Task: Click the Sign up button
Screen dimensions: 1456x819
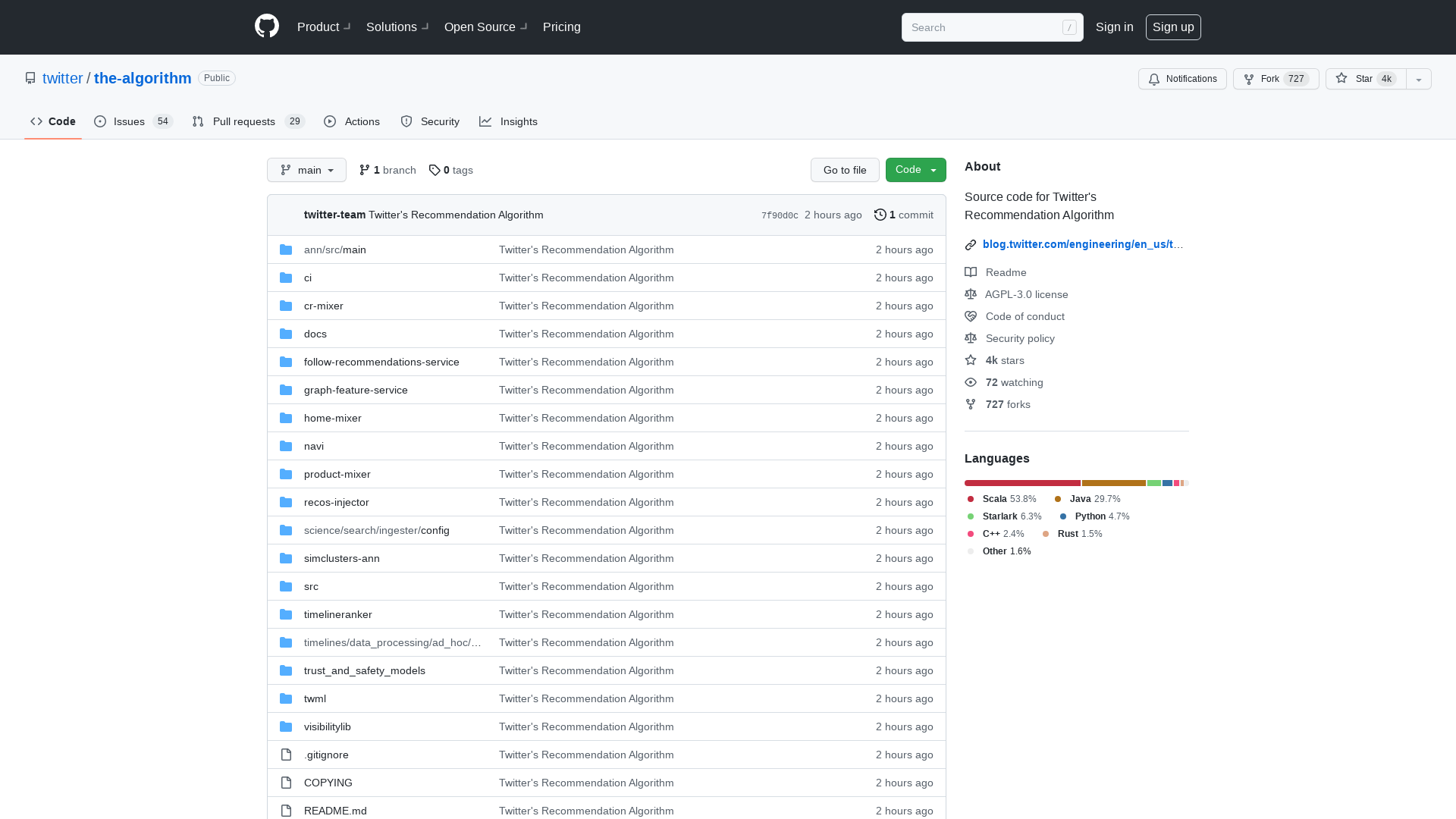Action: [1173, 27]
